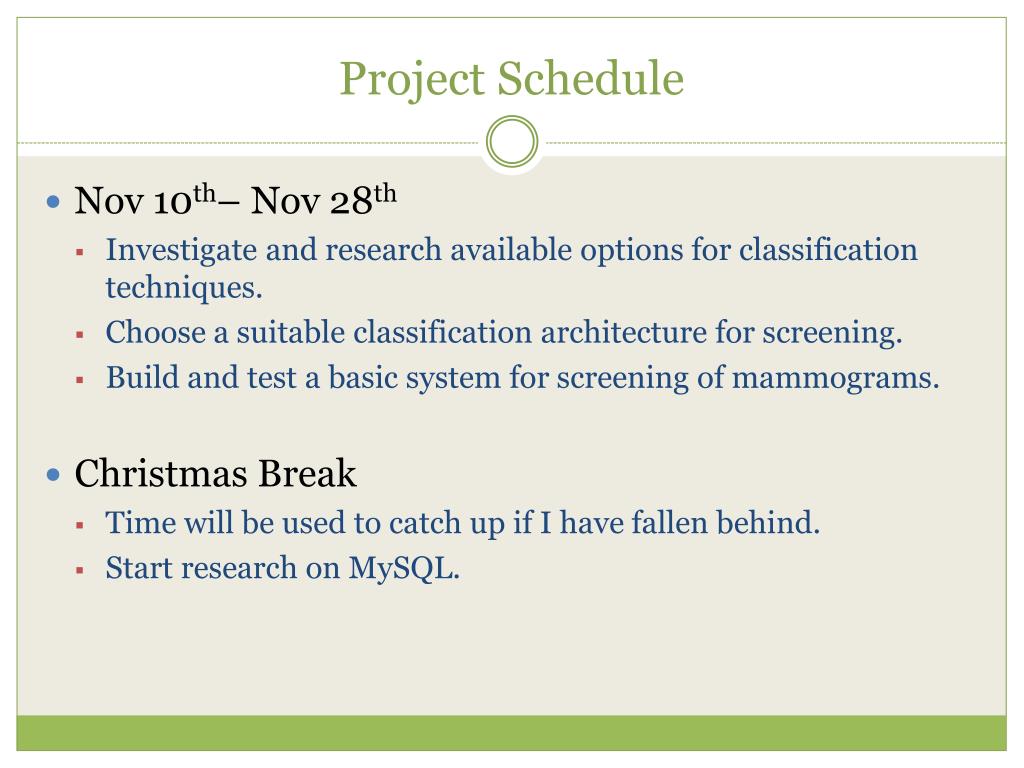Click the green circle ornament below title
Screen dimensions: 1024x768
point(512,142)
